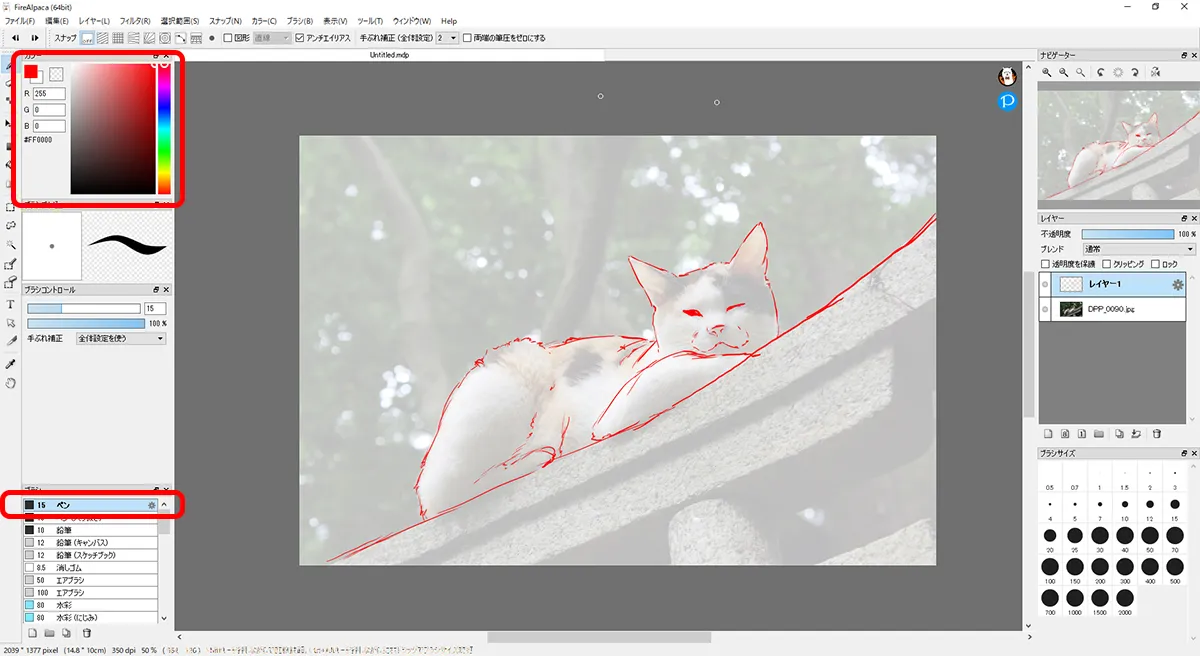Select the Text tool in the toolbox
The height and width of the screenshot is (656, 1200).
(10, 304)
